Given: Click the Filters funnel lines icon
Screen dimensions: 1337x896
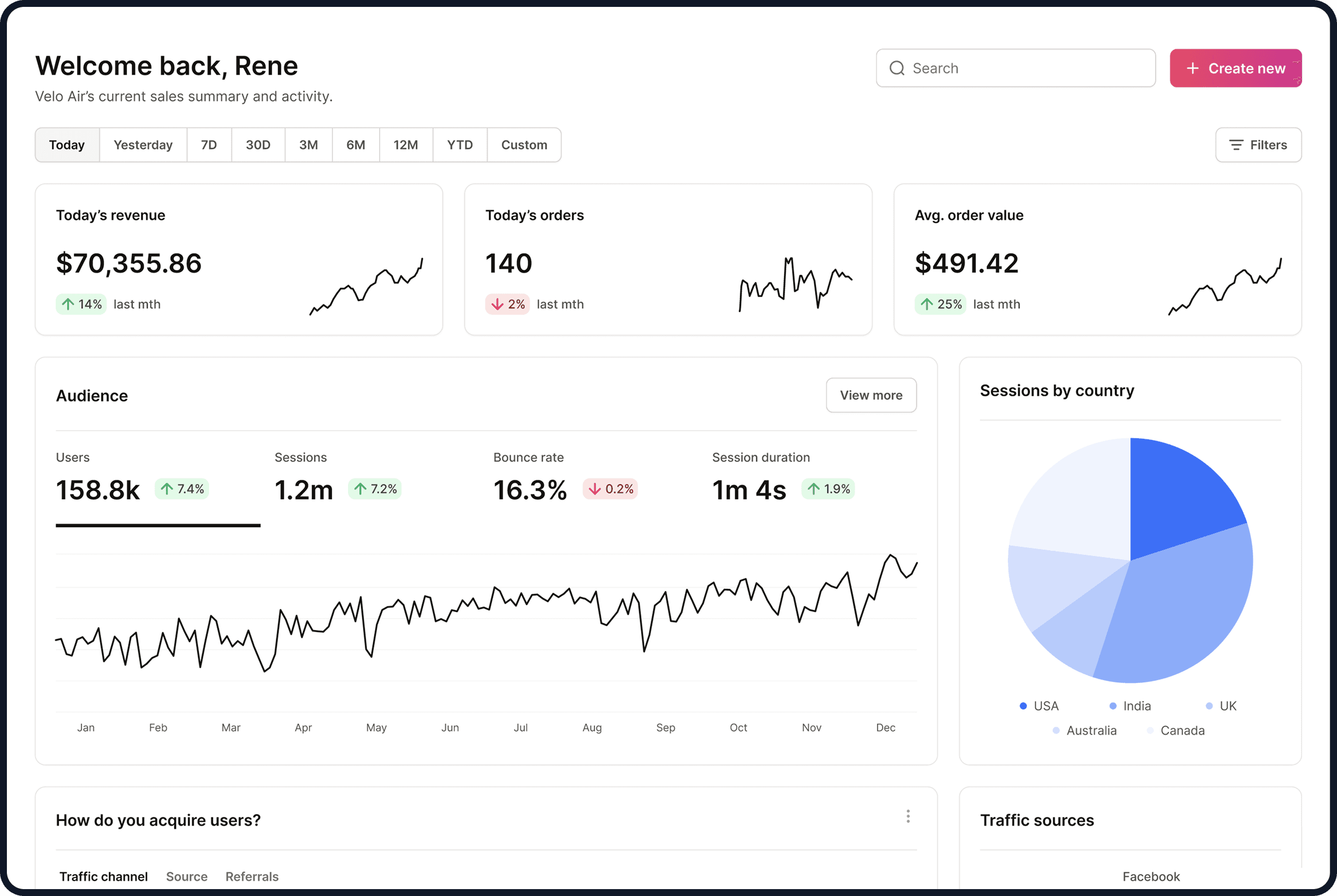Looking at the screenshot, I should (x=1236, y=145).
